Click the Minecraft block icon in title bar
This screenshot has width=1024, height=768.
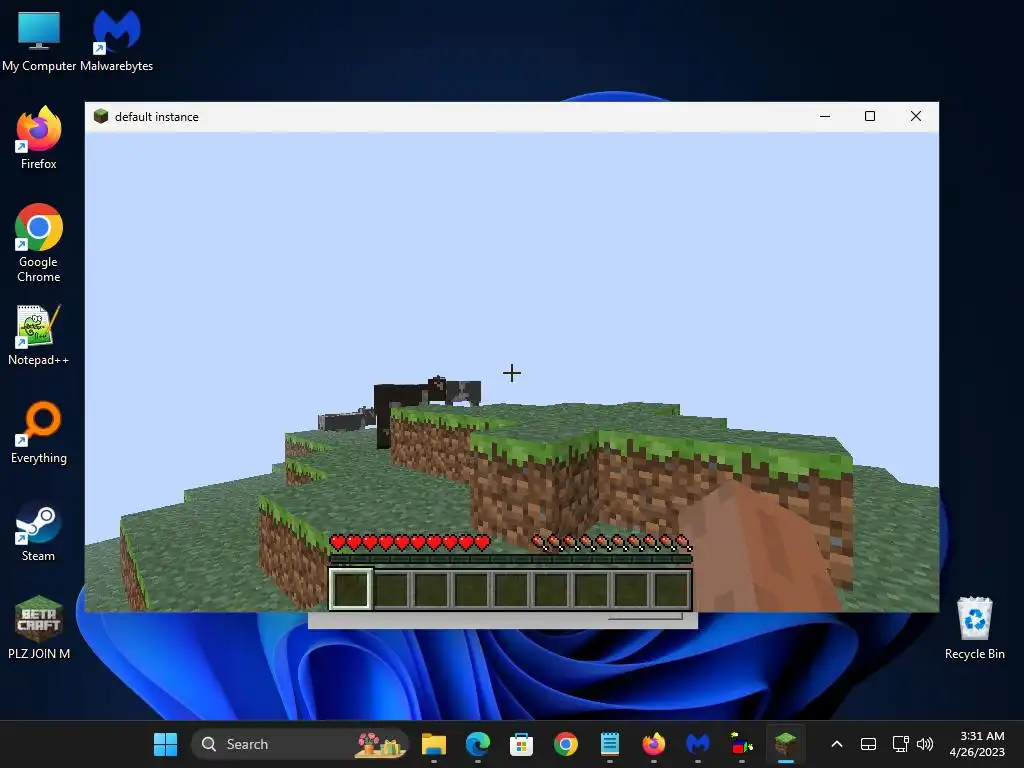[101, 116]
